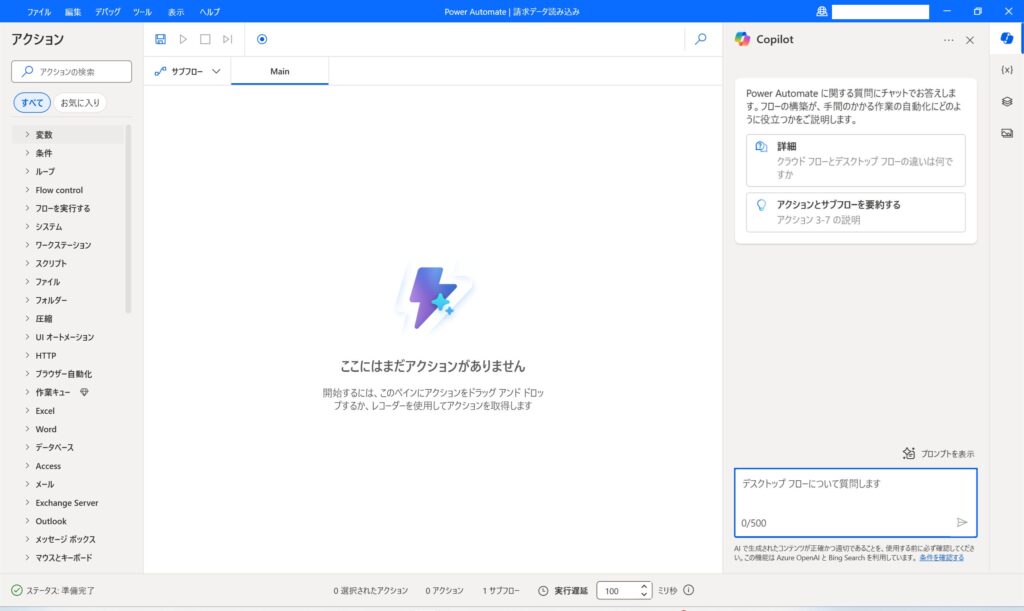Select the お気に入り filter pill
1024x611 pixels.
click(x=80, y=102)
